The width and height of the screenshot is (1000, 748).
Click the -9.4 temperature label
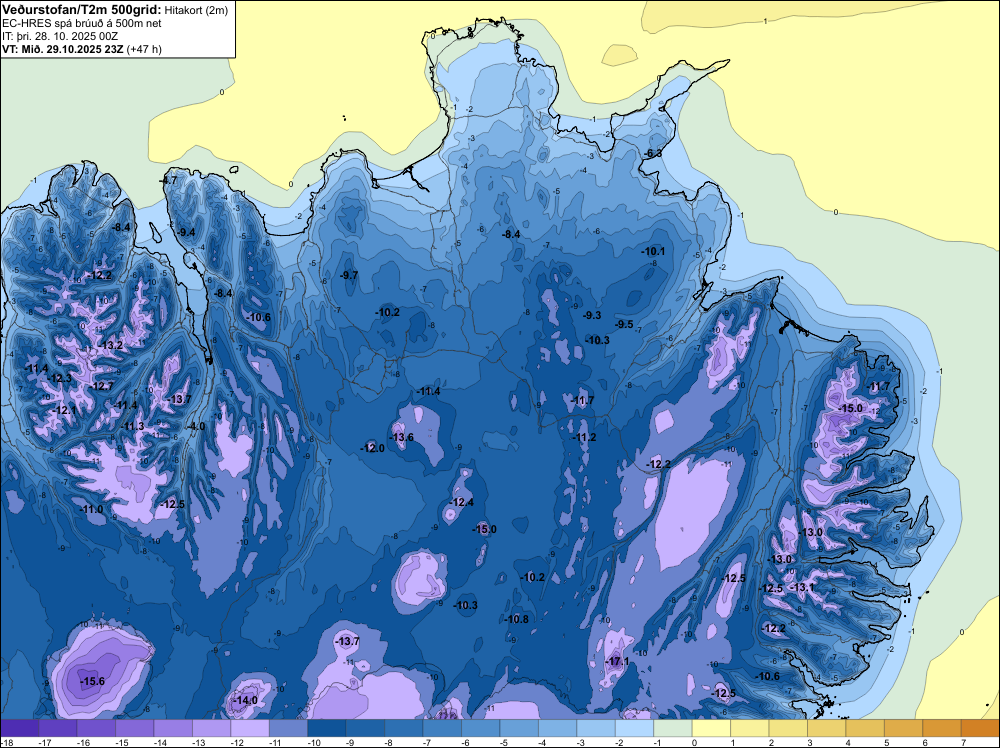(186, 232)
